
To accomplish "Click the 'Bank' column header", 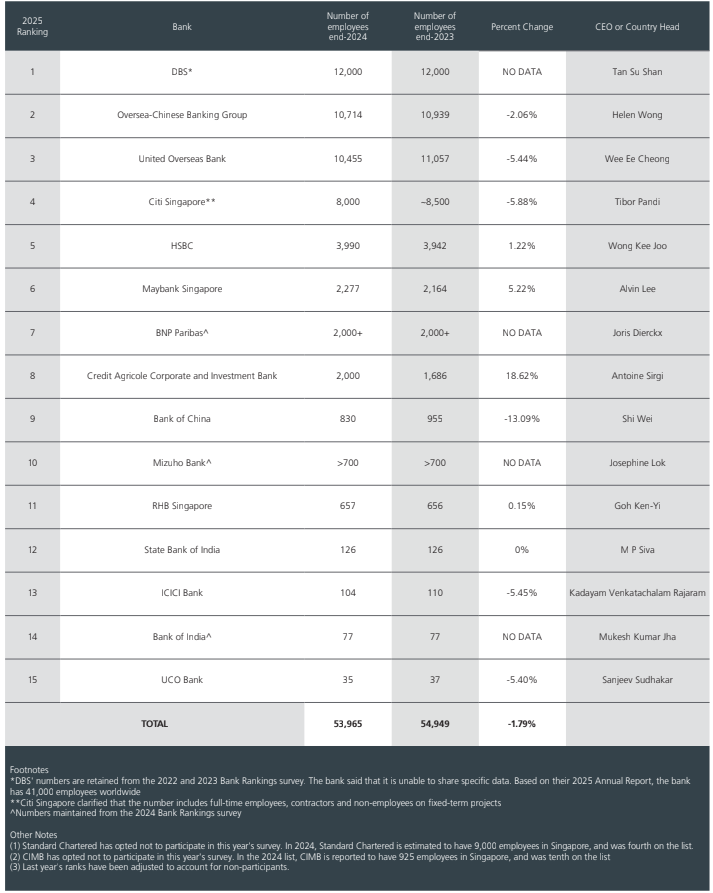I will 182,27.
